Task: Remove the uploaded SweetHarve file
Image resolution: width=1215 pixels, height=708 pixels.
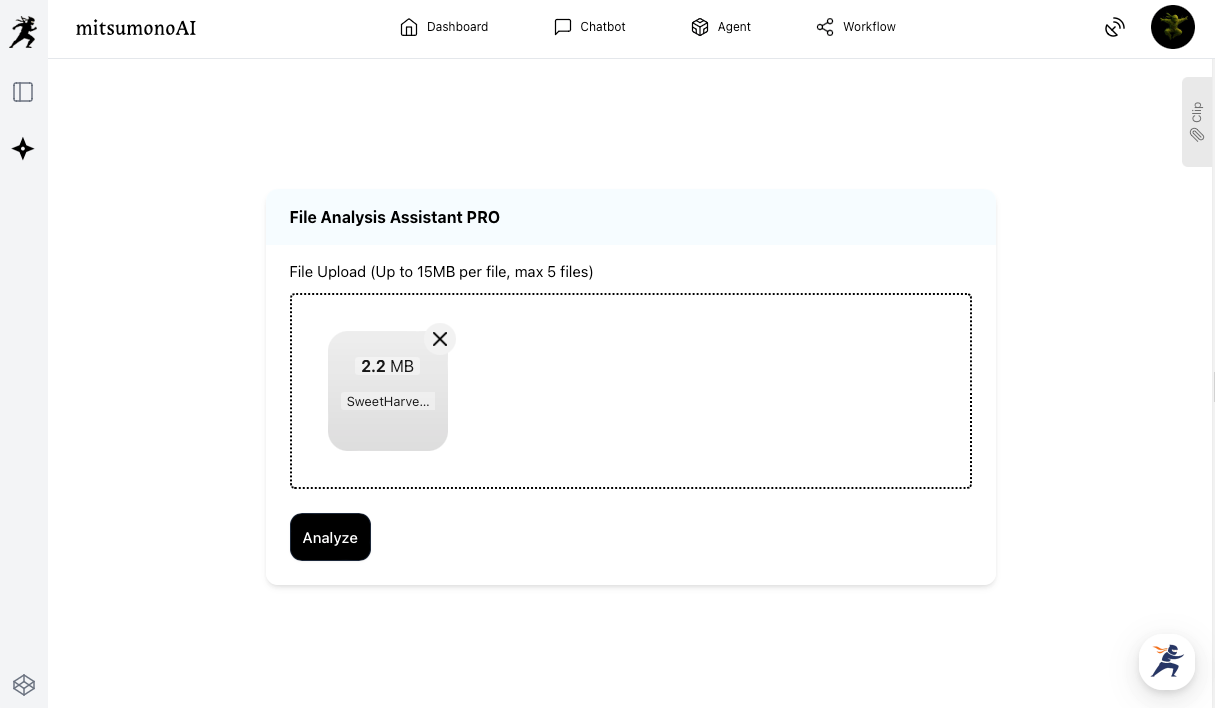Action: tap(439, 339)
